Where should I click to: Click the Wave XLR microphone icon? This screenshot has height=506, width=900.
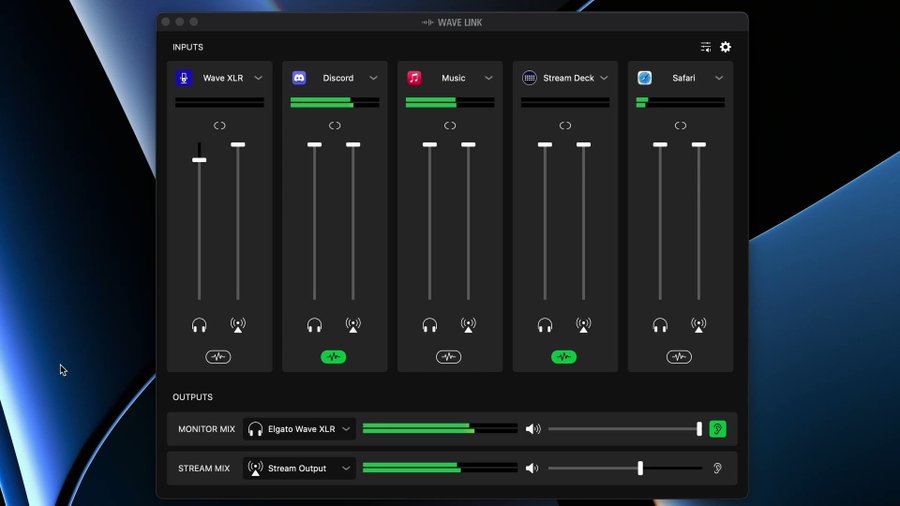[184, 78]
